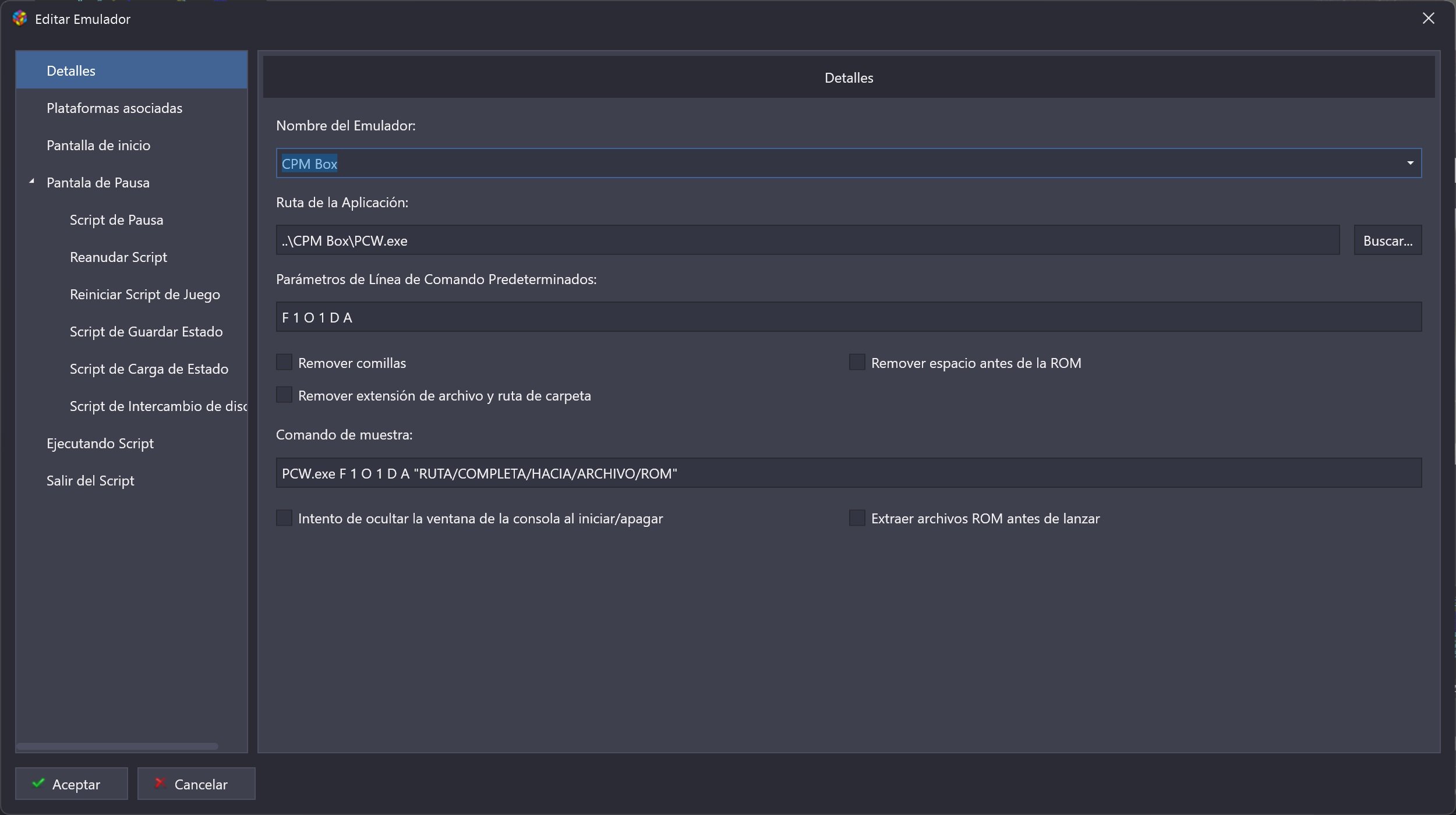Enable Extraer archivos ROM antes de lanzar

coord(857,518)
